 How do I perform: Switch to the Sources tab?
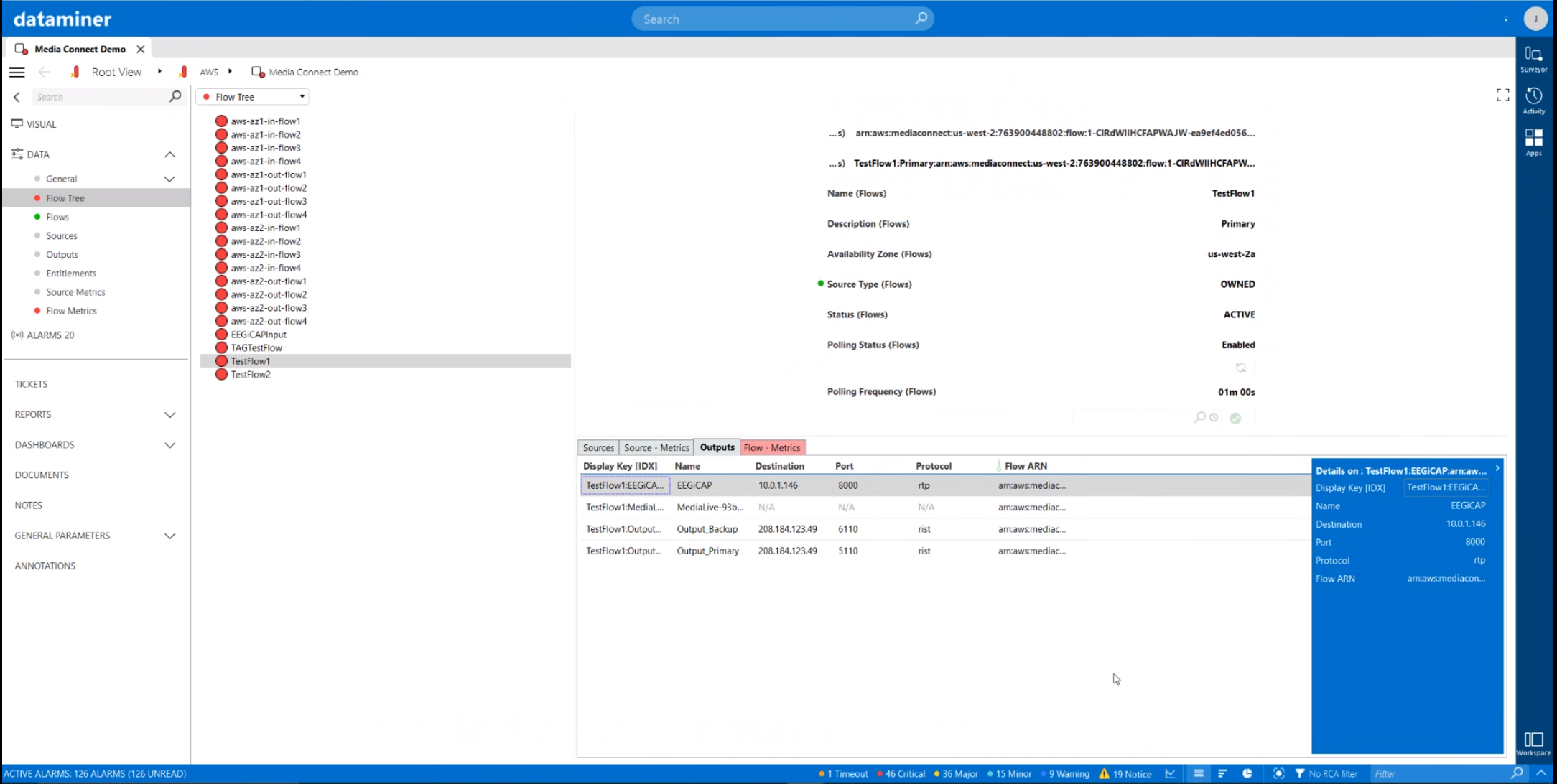click(x=598, y=447)
